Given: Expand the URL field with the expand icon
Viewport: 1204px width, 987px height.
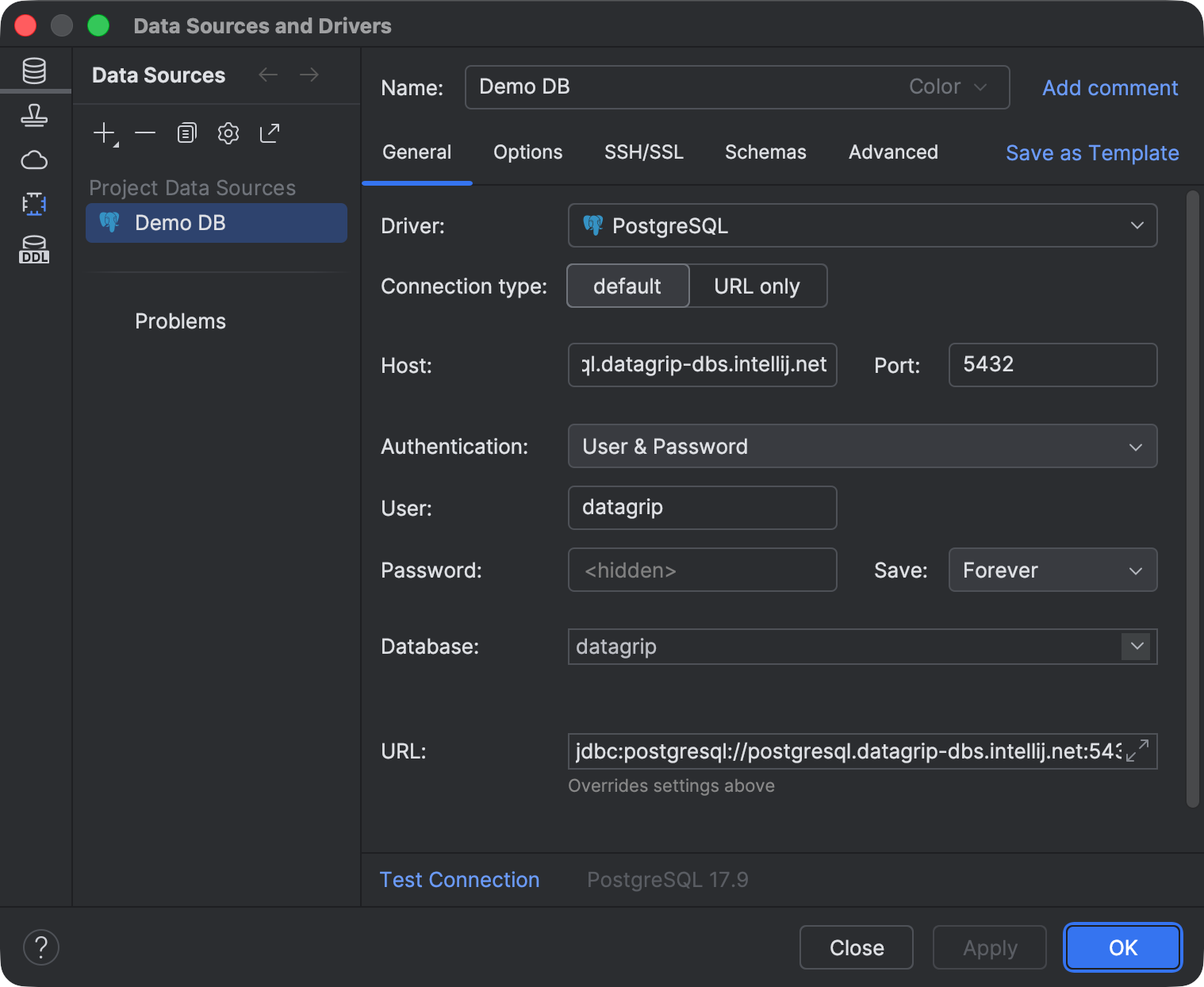Looking at the screenshot, I should pyautogui.click(x=1137, y=751).
